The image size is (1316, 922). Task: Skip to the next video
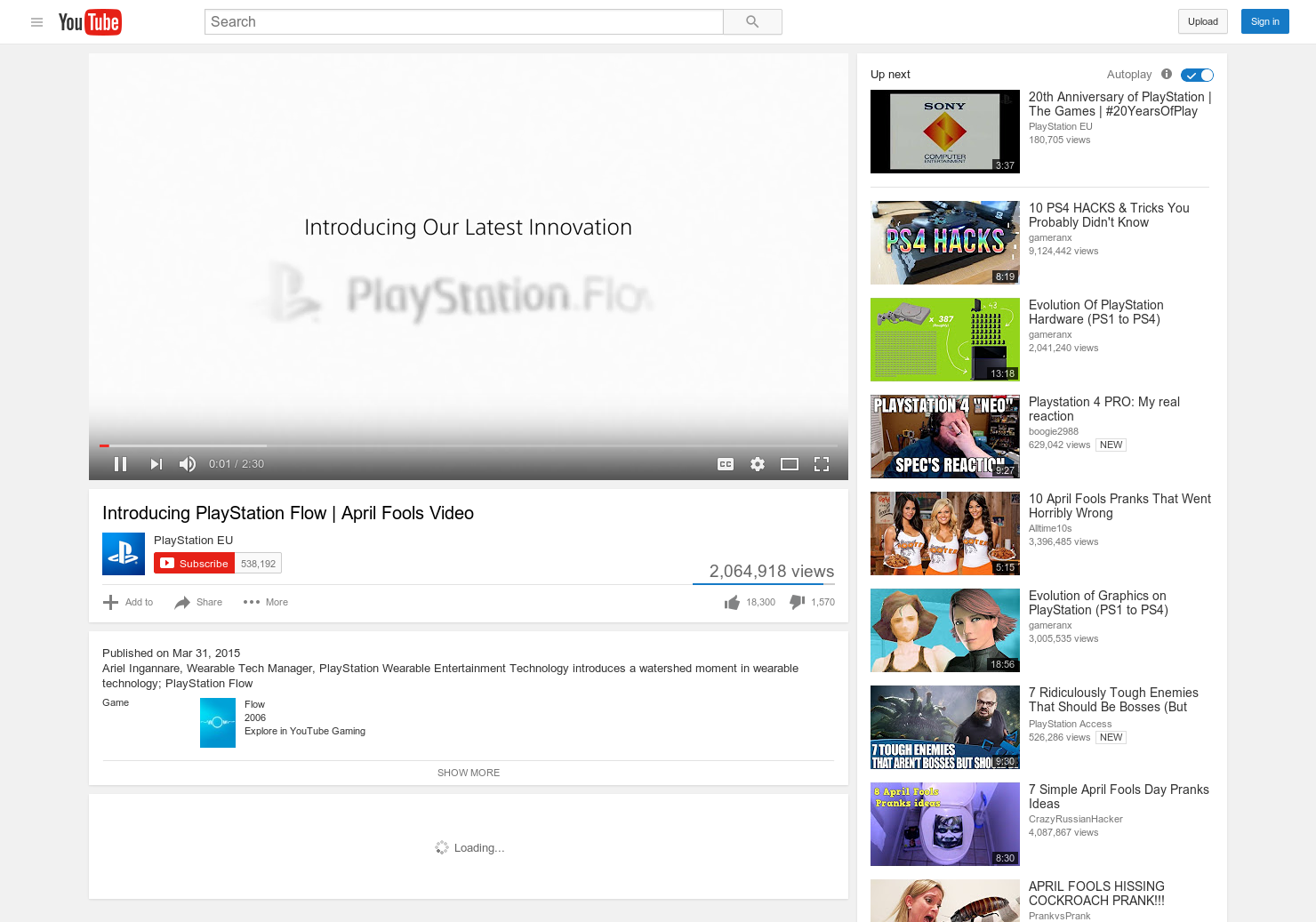point(156,464)
